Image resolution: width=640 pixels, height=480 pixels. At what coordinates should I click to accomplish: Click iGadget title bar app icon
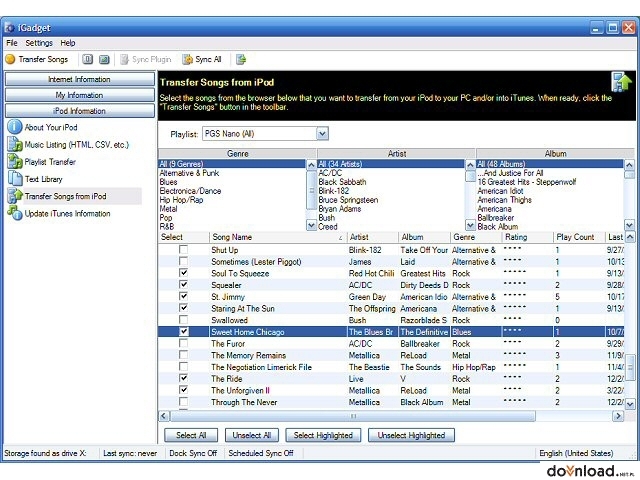[x=9, y=28]
